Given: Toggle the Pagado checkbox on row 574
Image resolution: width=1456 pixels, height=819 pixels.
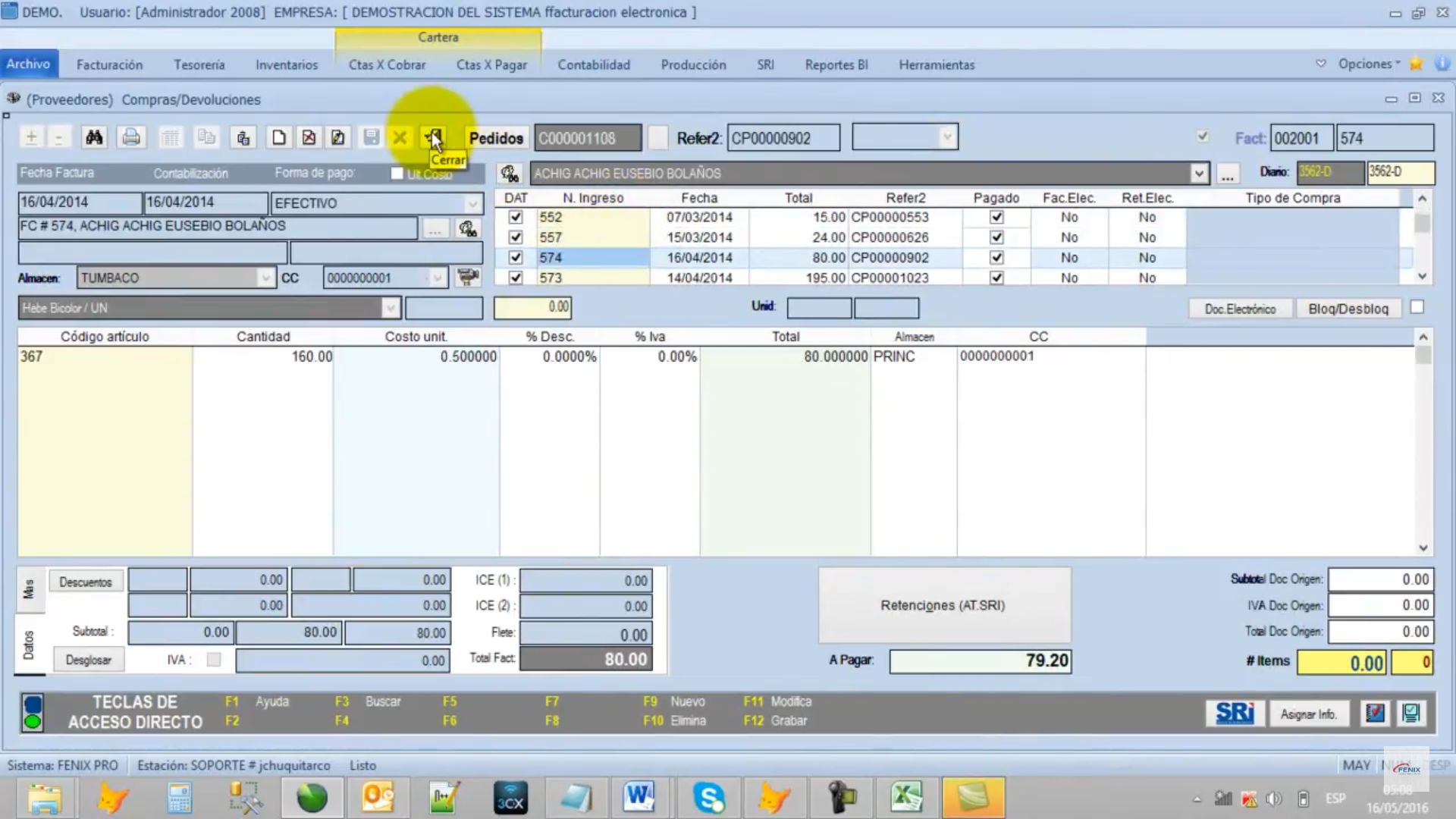Looking at the screenshot, I should tap(996, 258).
